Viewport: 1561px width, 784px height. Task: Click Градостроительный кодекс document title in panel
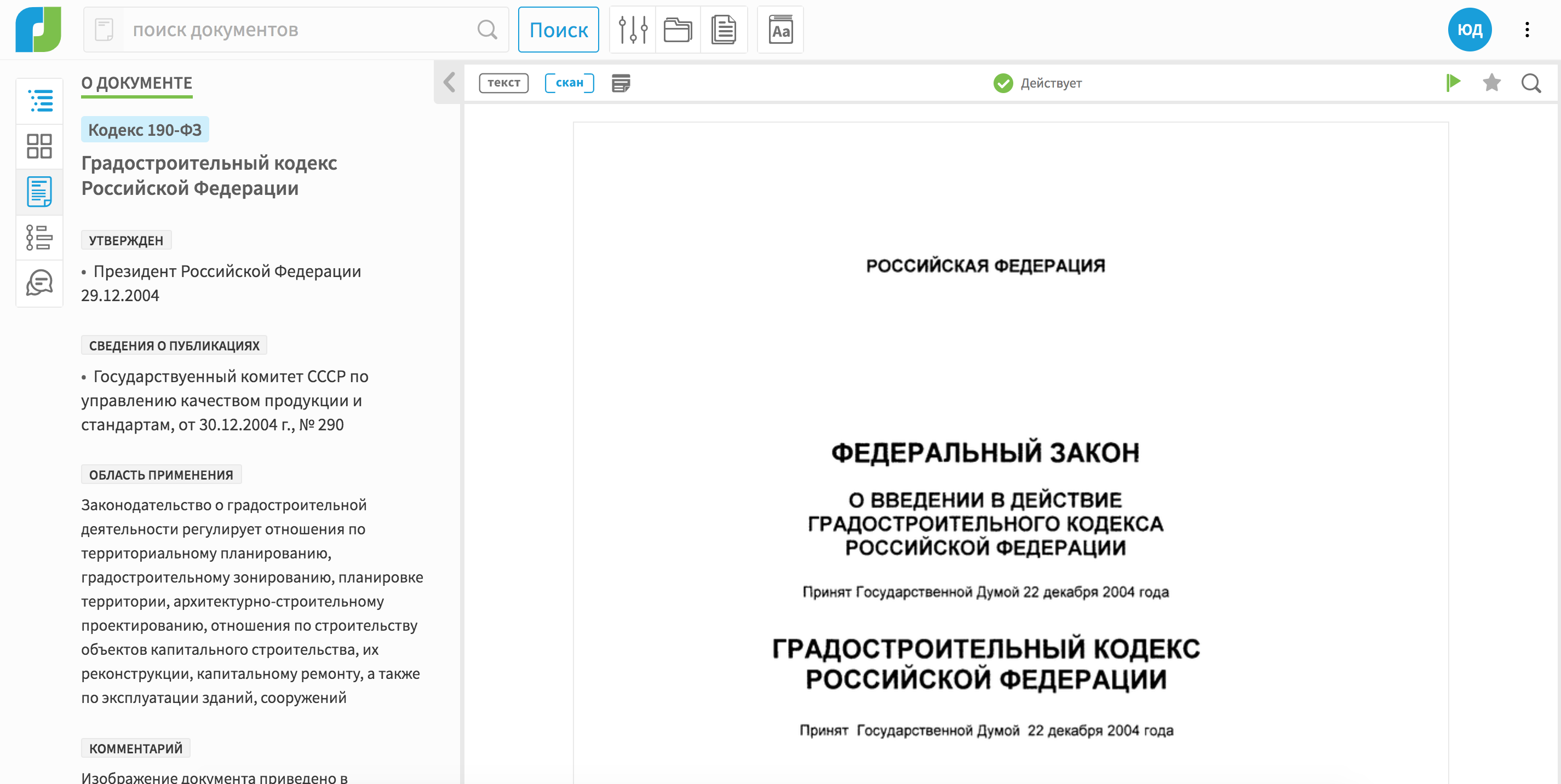coord(209,176)
